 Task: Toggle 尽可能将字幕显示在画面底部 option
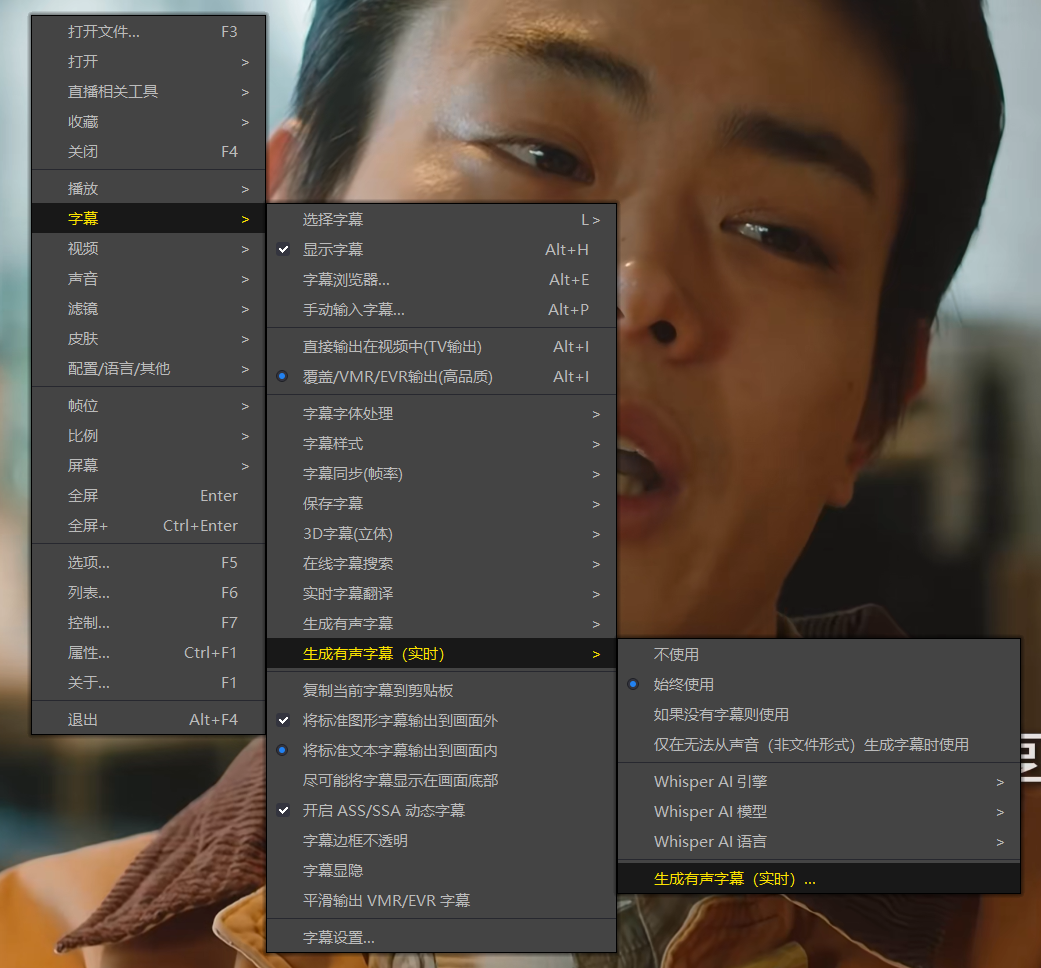(x=441, y=781)
